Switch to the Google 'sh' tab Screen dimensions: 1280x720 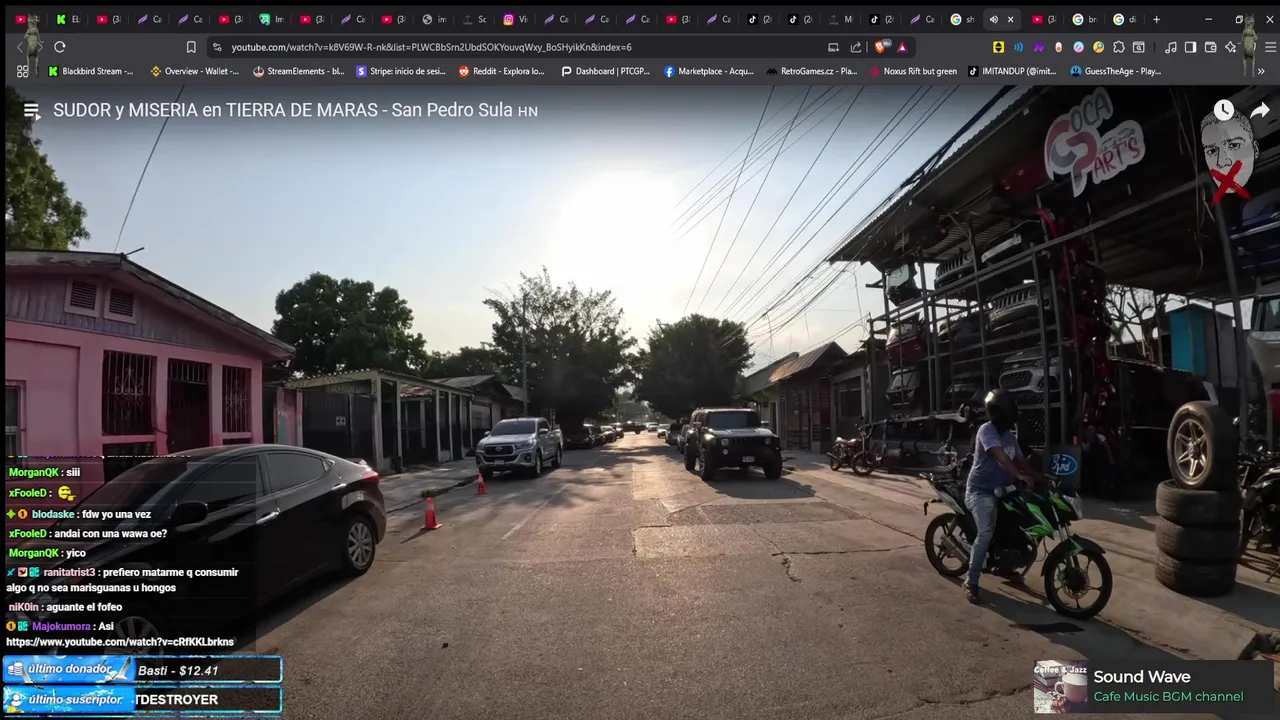click(x=962, y=19)
